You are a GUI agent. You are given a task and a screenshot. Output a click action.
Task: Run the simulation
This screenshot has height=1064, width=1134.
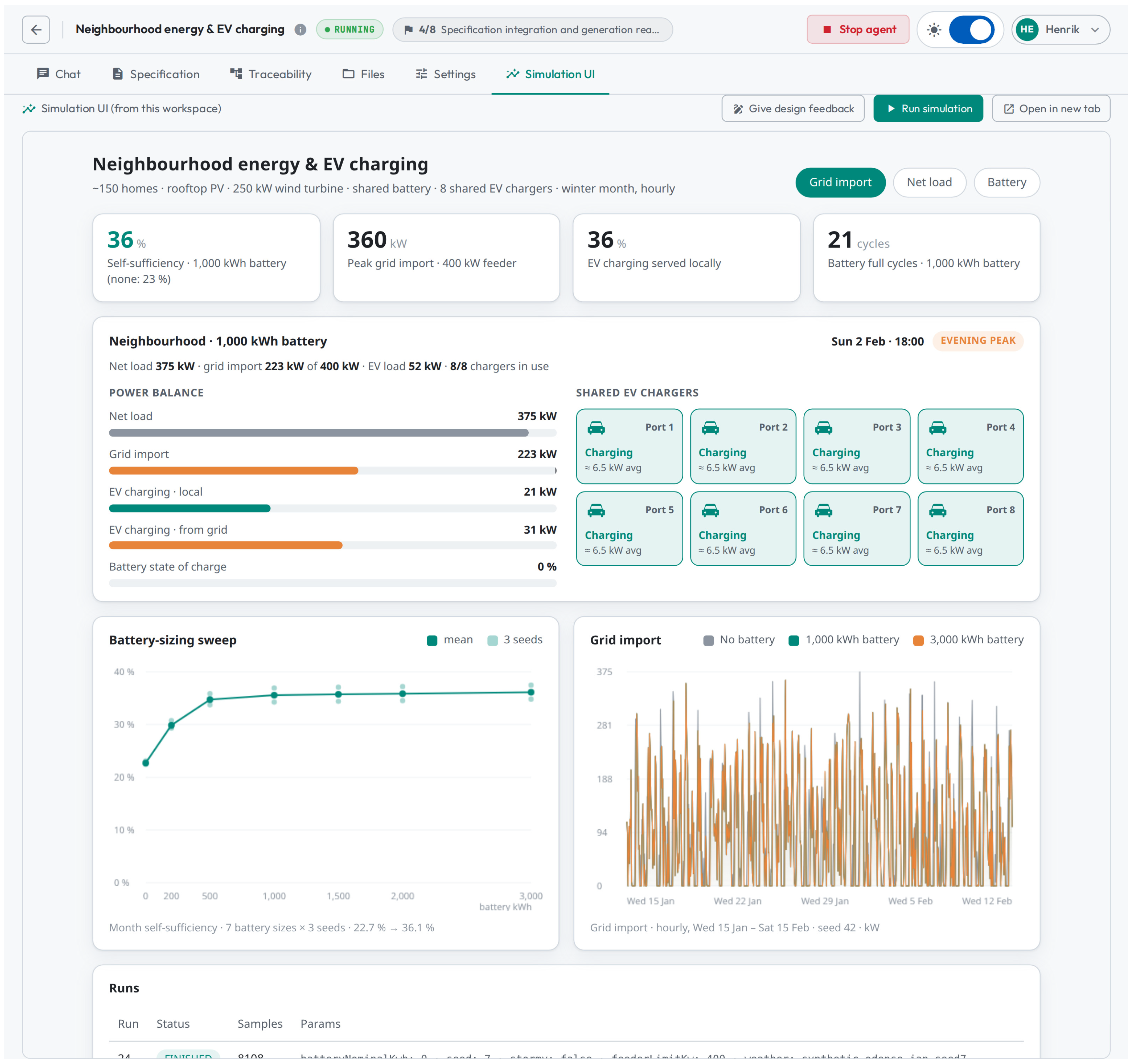pos(929,108)
